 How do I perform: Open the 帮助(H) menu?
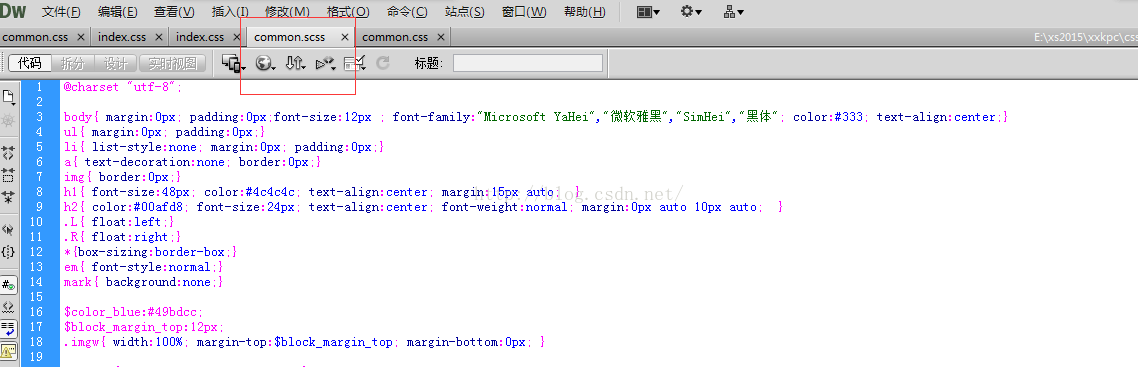tap(584, 12)
